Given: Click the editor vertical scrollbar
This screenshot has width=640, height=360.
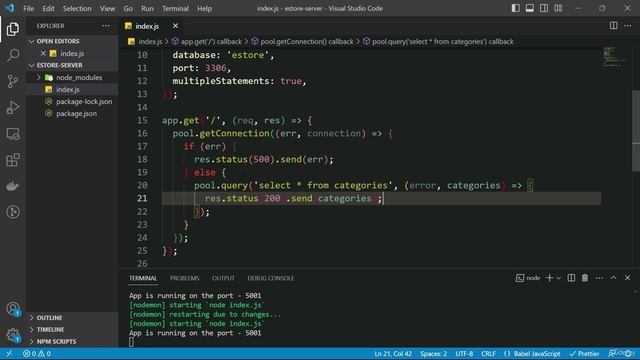Looking at the screenshot, I should 636,131.
